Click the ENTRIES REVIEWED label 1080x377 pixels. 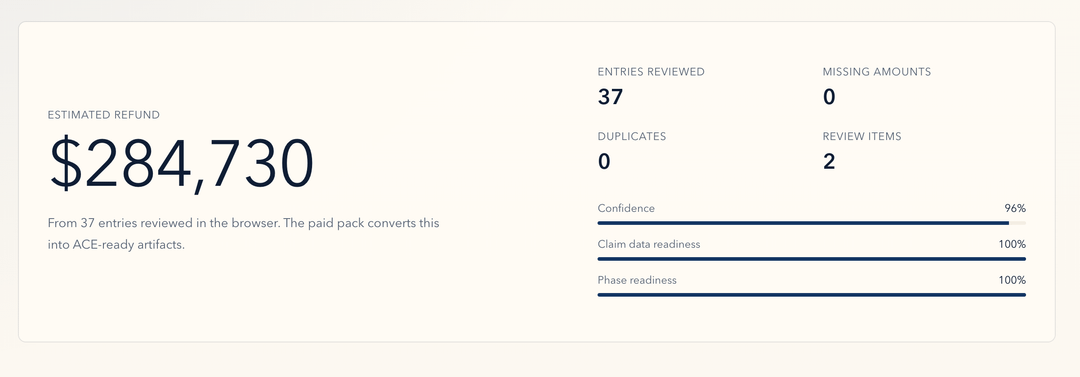tap(651, 72)
